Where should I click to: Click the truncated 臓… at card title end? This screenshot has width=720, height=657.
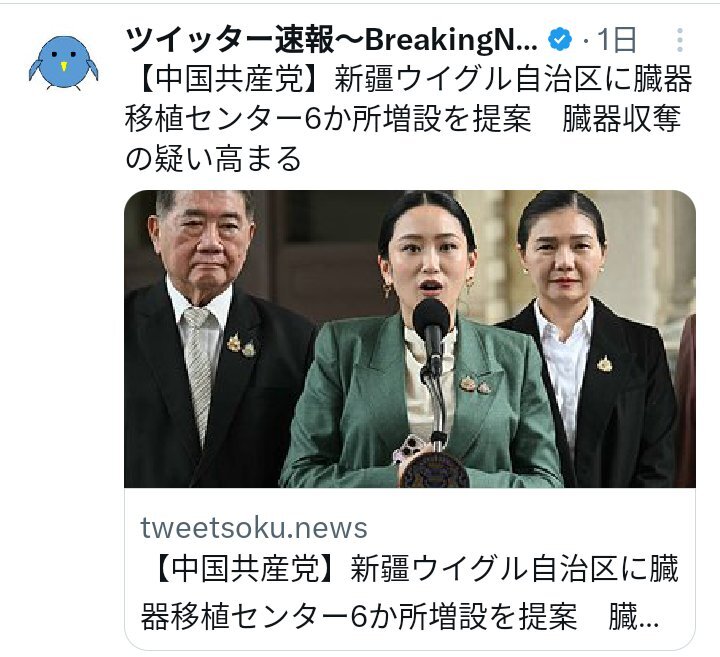tap(634, 616)
